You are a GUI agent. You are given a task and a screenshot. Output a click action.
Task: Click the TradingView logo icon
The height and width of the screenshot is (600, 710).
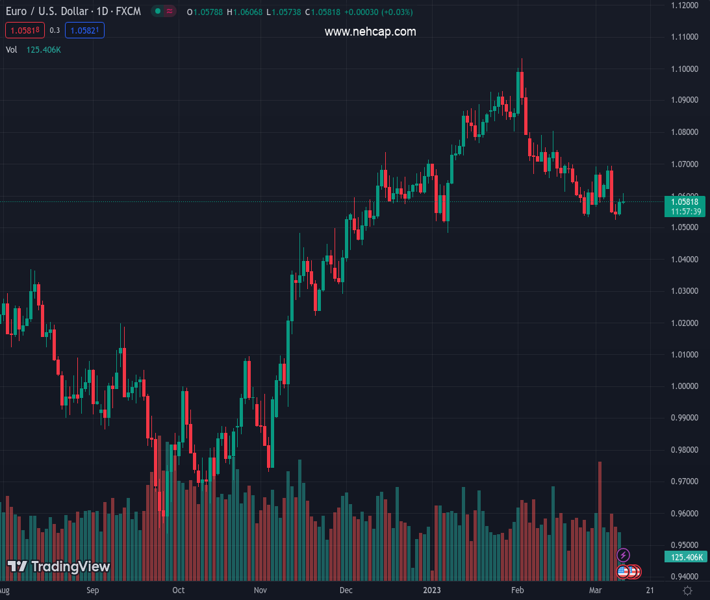(x=17, y=567)
